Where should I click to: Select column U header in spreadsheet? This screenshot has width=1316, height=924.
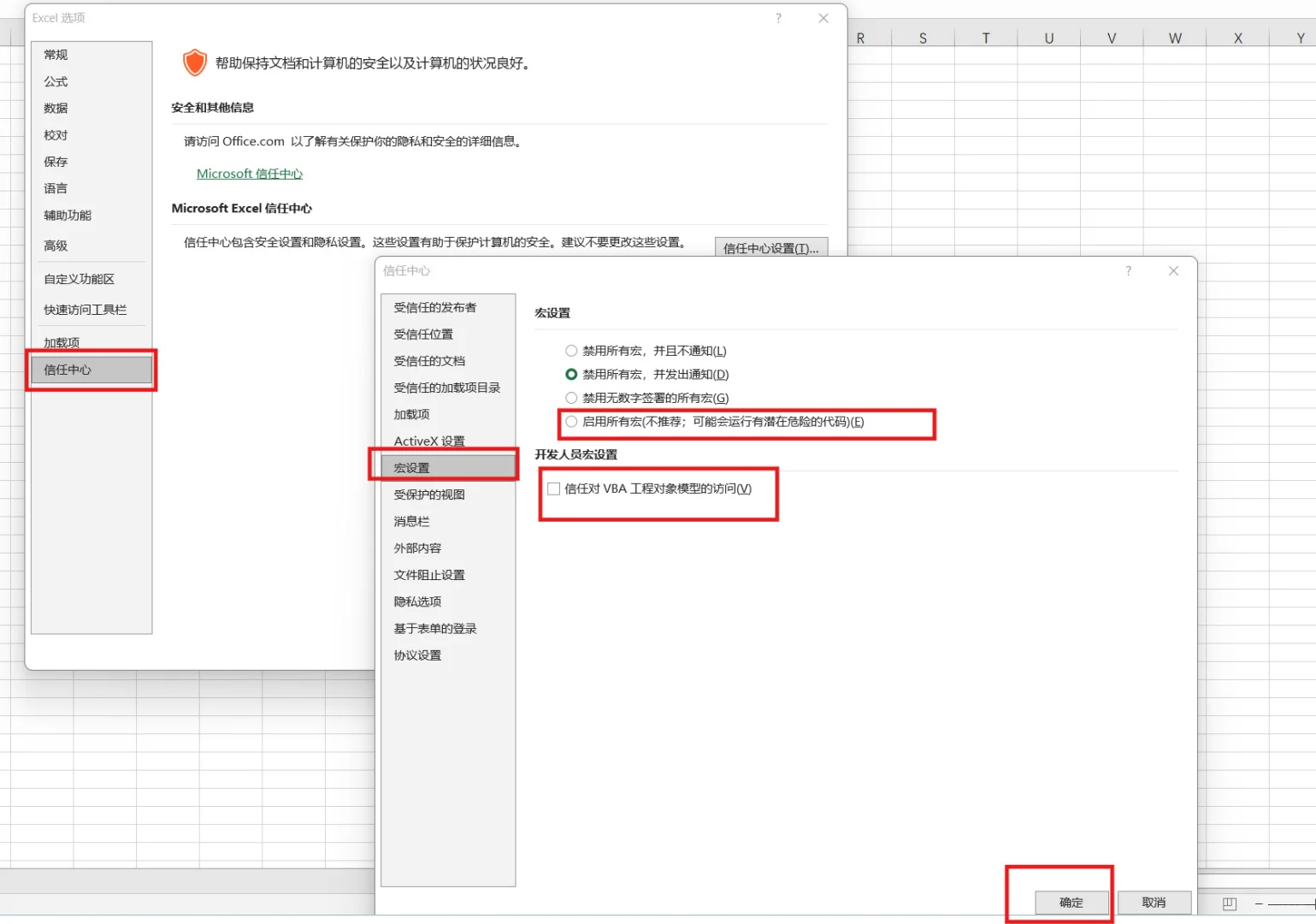click(x=1049, y=38)
